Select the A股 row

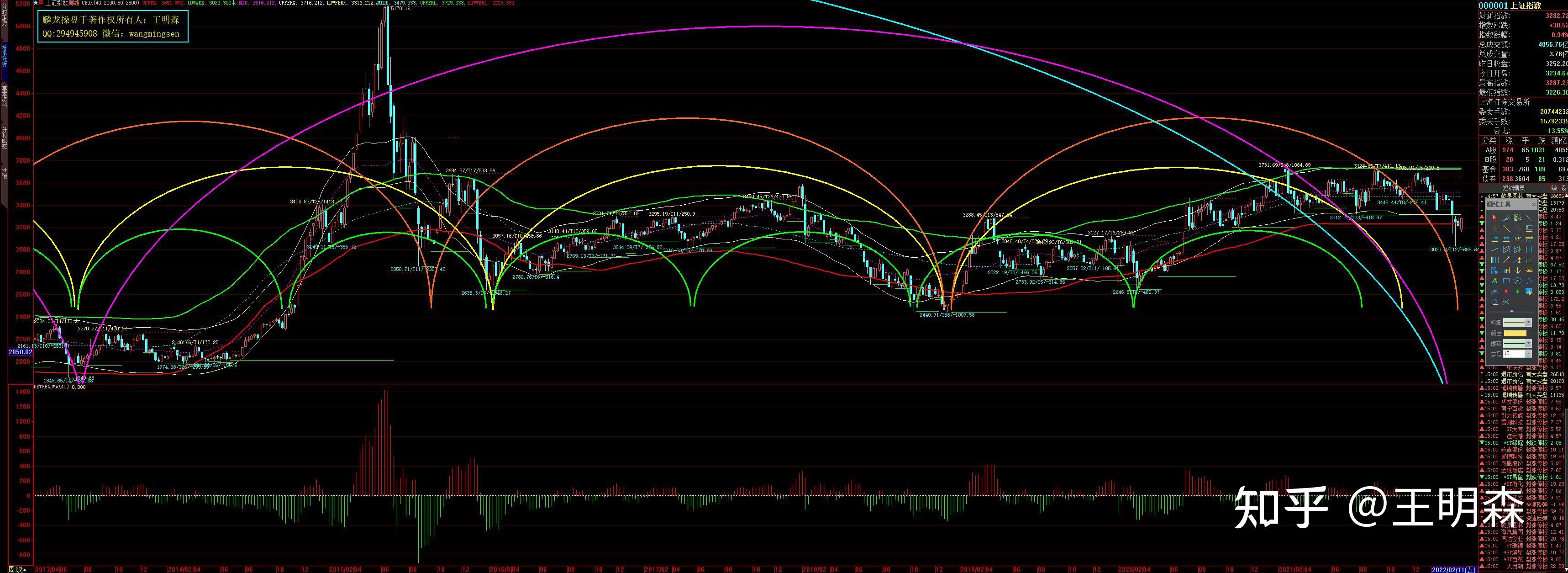coord(1524,150)
